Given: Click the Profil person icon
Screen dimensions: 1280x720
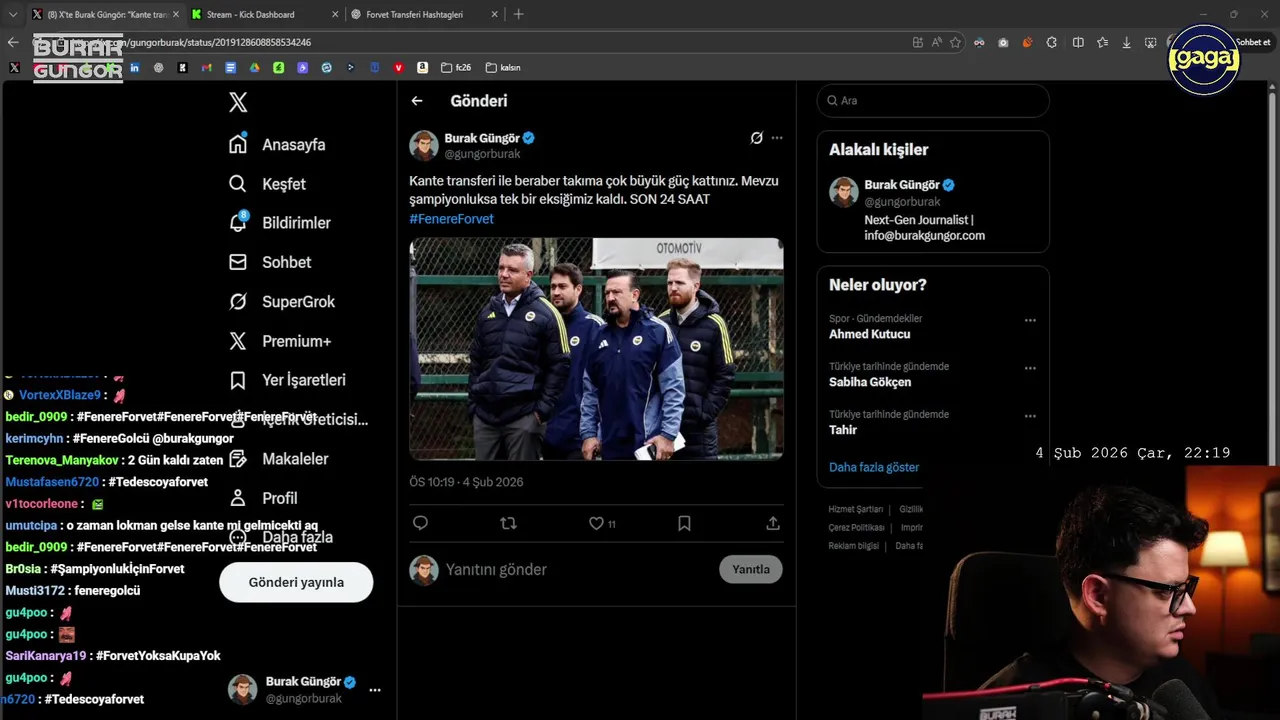Looking at the screenshot, I should click(x=238, y=498).
